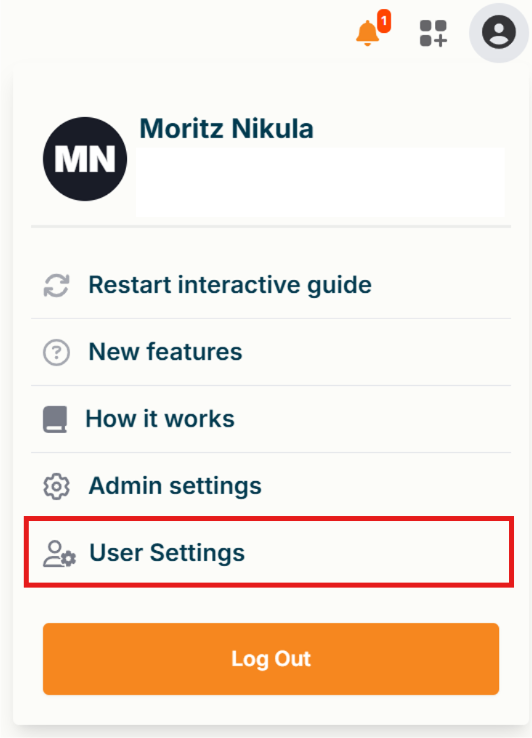Click the book icon
Screen dimensions: 532x738
tap(55, 419)
